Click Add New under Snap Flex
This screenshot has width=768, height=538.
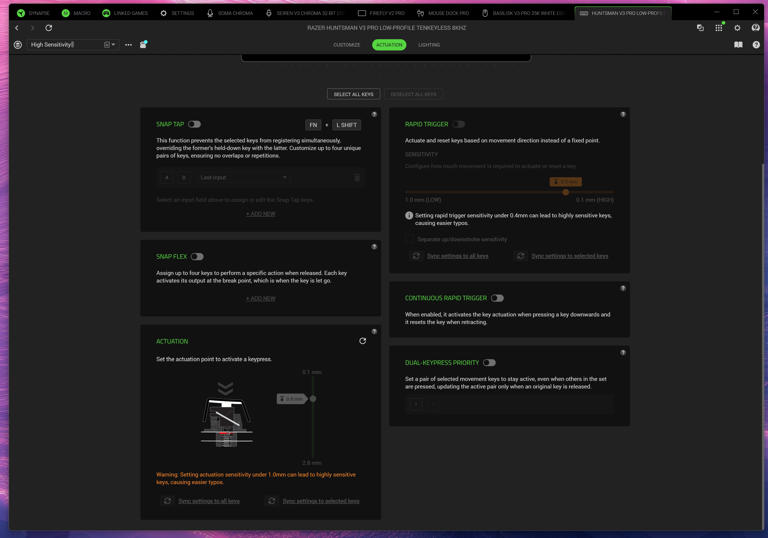click(x=261, y=298)
